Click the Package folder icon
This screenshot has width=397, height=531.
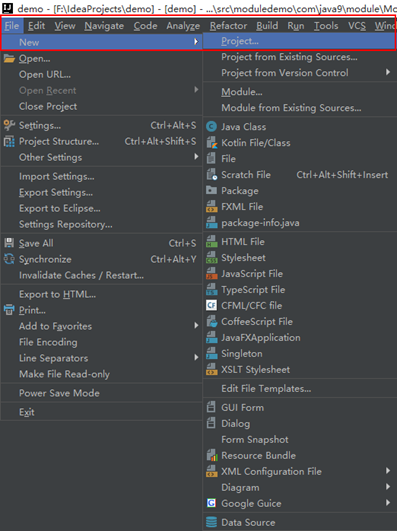tap(211, 190)
